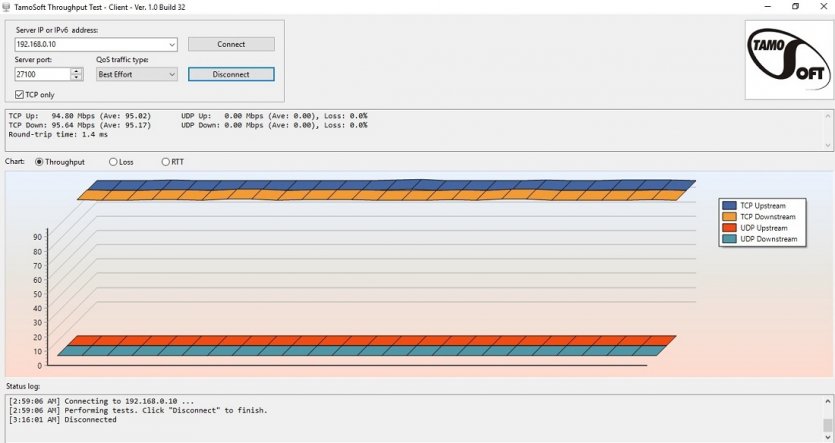Click the Disconnect button
This screenshot has width=835, height=443.
click(231, 74)
